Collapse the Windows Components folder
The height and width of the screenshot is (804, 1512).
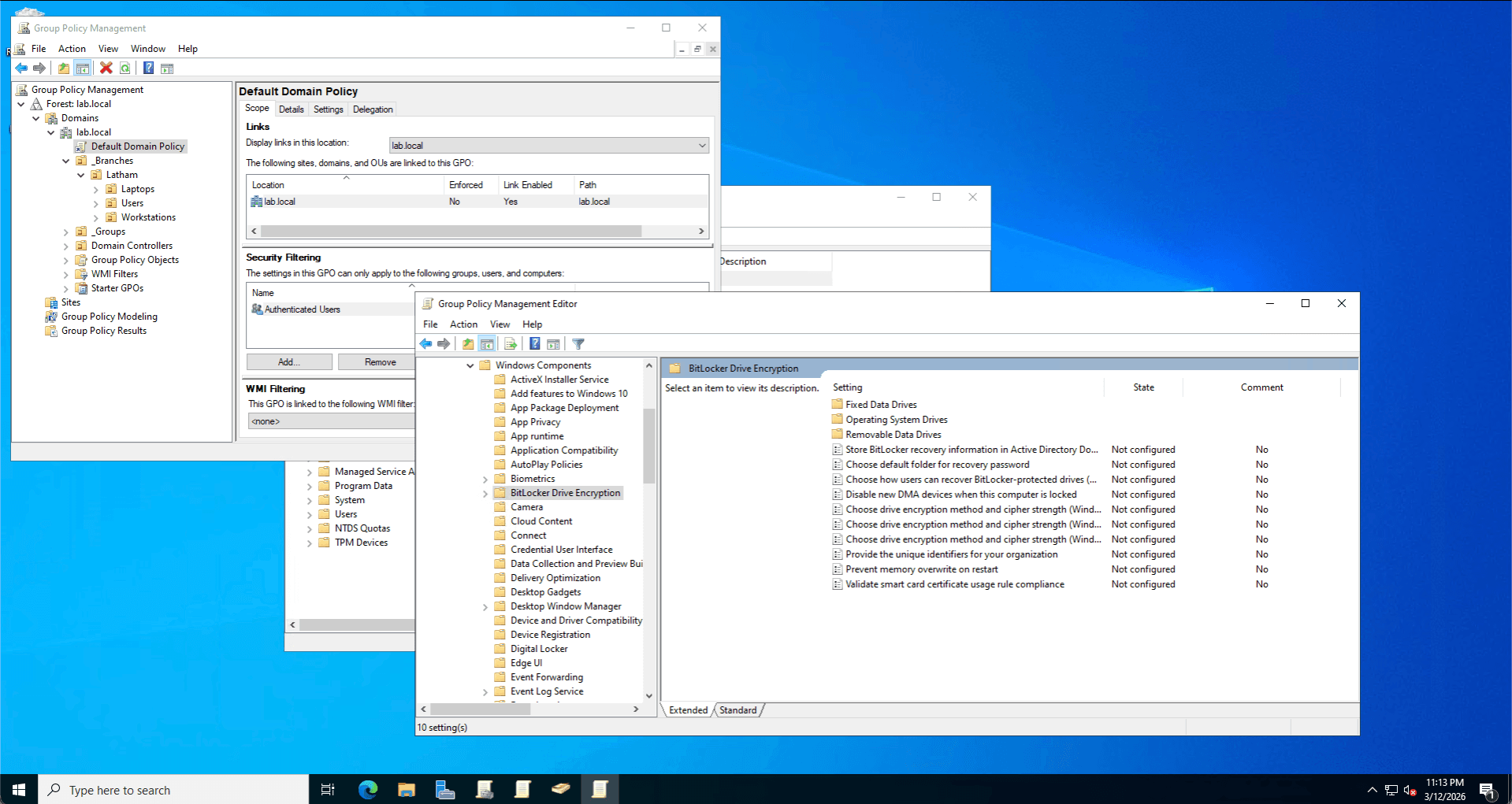[x=470, y=365]
